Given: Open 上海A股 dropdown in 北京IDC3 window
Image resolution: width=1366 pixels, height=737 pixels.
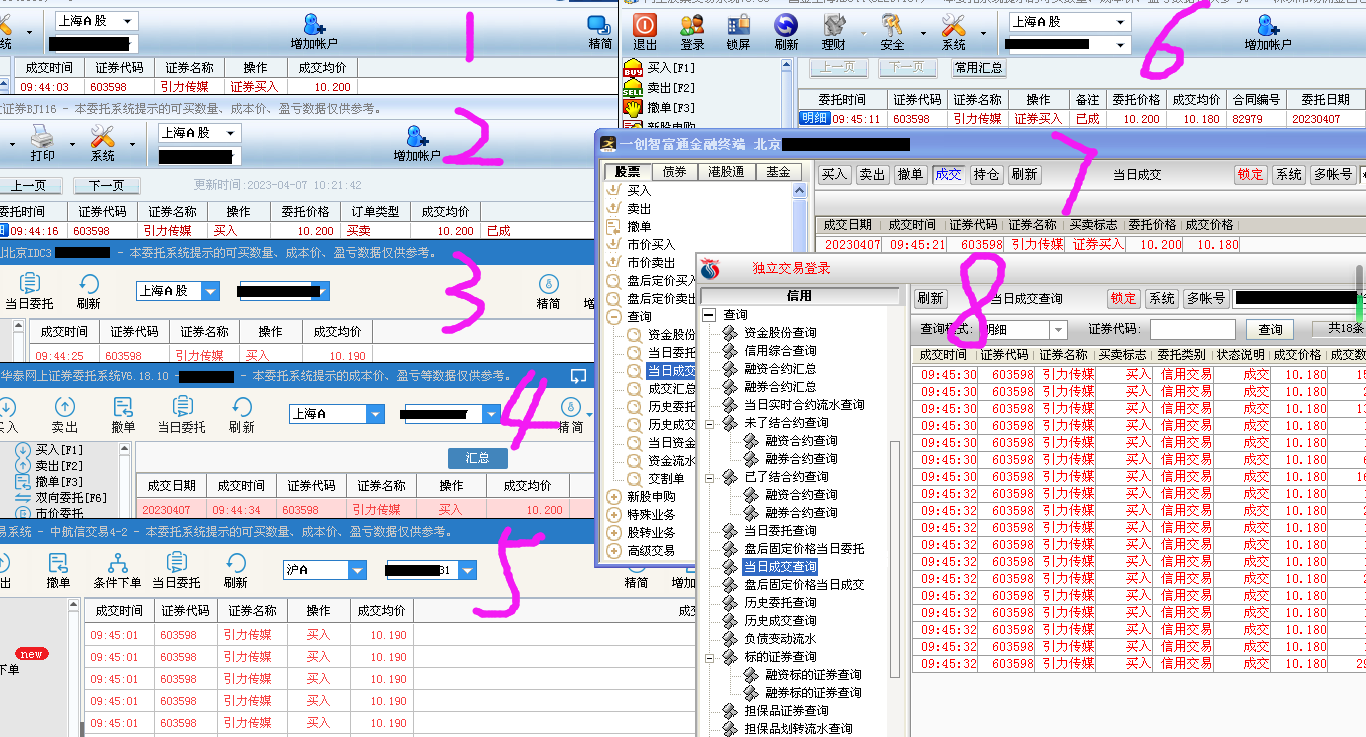Looking at the screenshot, I should click(x=210, y=291).
